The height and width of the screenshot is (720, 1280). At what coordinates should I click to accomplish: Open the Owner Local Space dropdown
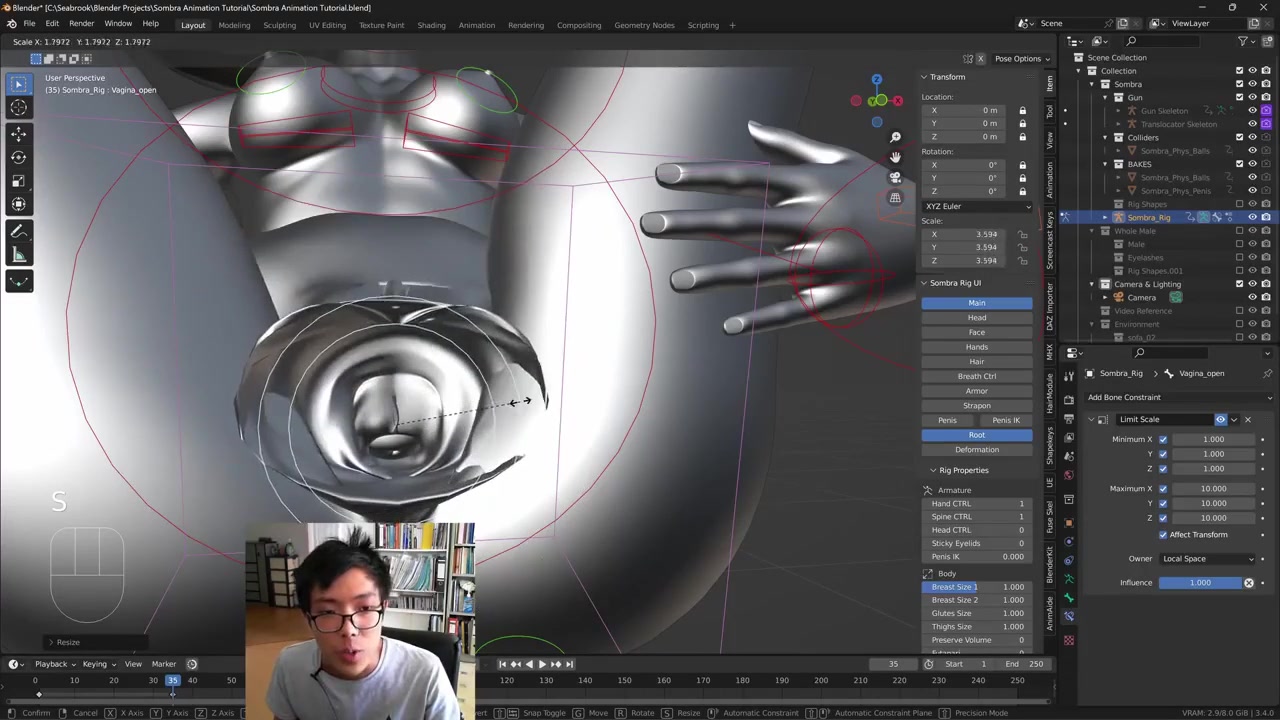[x=1206, y=559]
